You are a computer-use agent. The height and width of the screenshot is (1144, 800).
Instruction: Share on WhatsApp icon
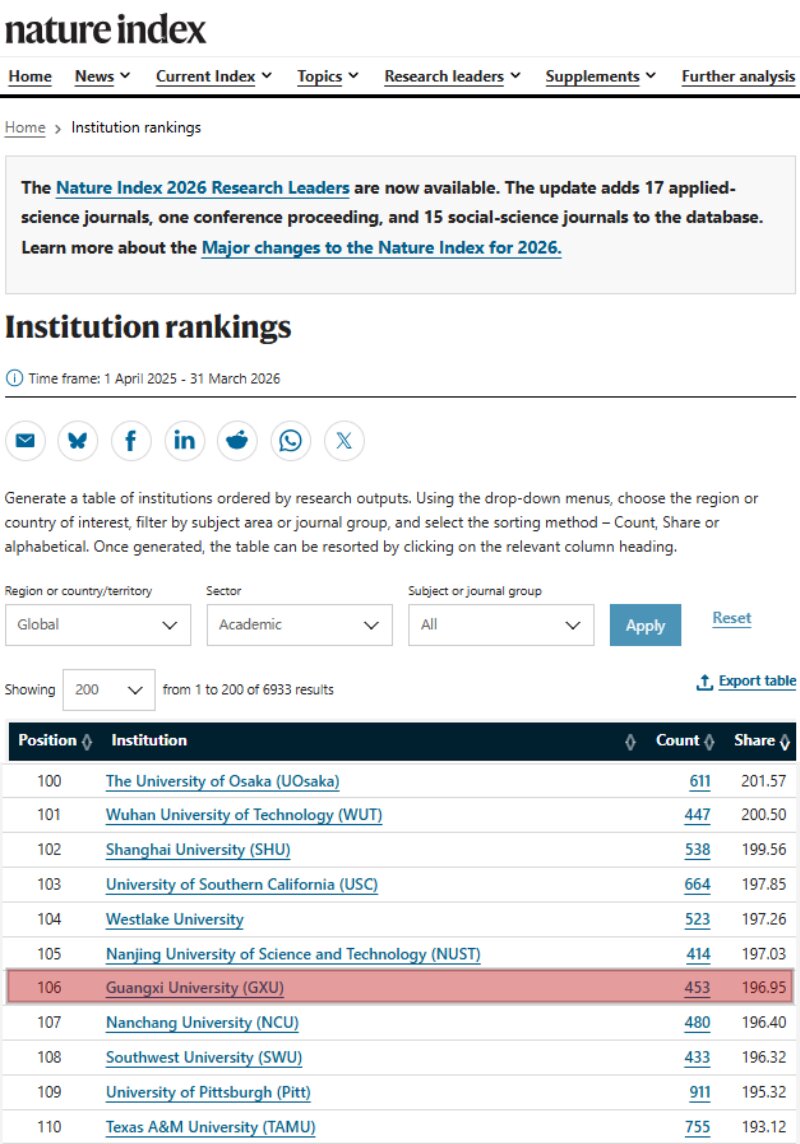[x=290, y=441]
